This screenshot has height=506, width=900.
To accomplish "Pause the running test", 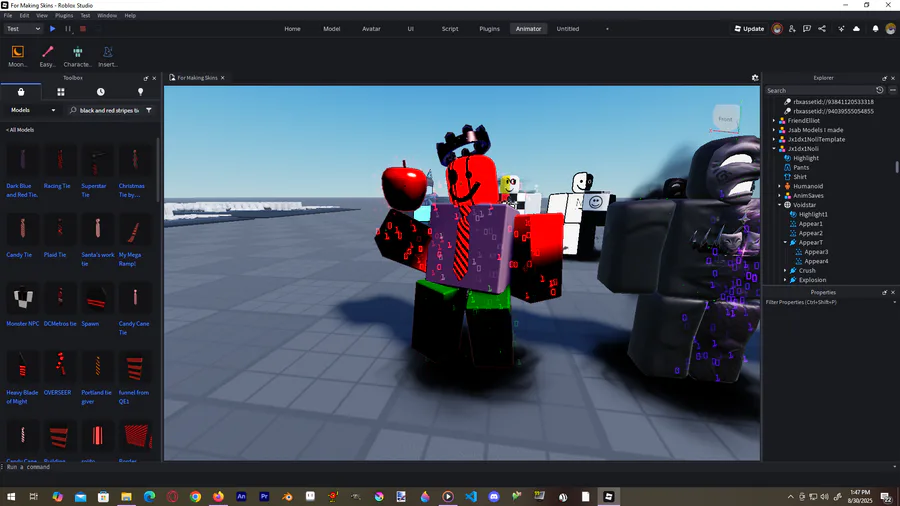I will click(x=68, y=29).
